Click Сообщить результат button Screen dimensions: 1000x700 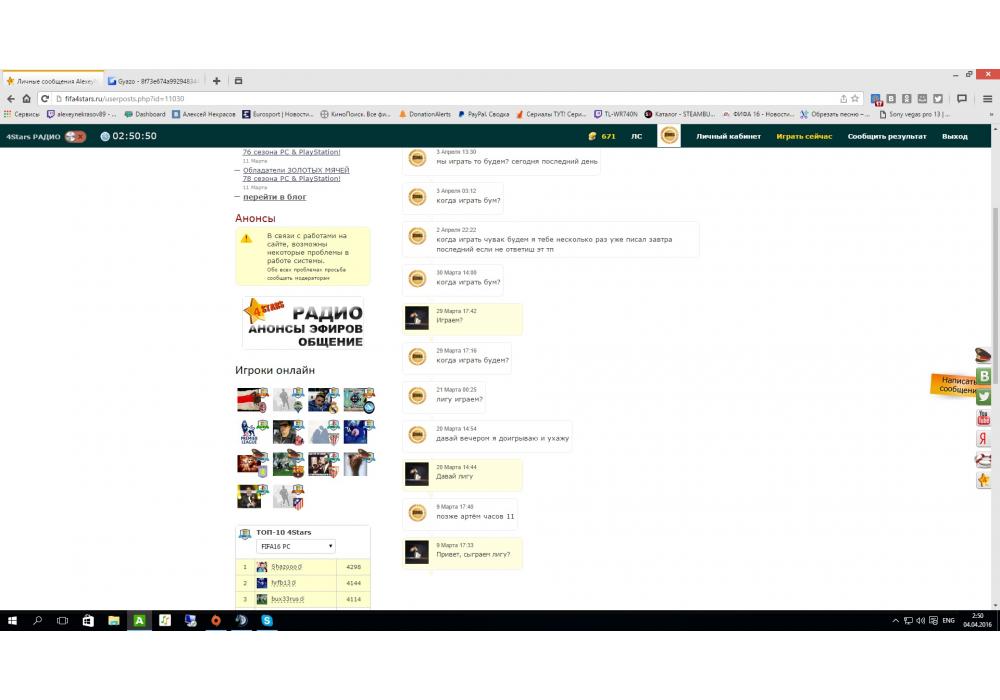pyautogui.click(x=887, y=136)
